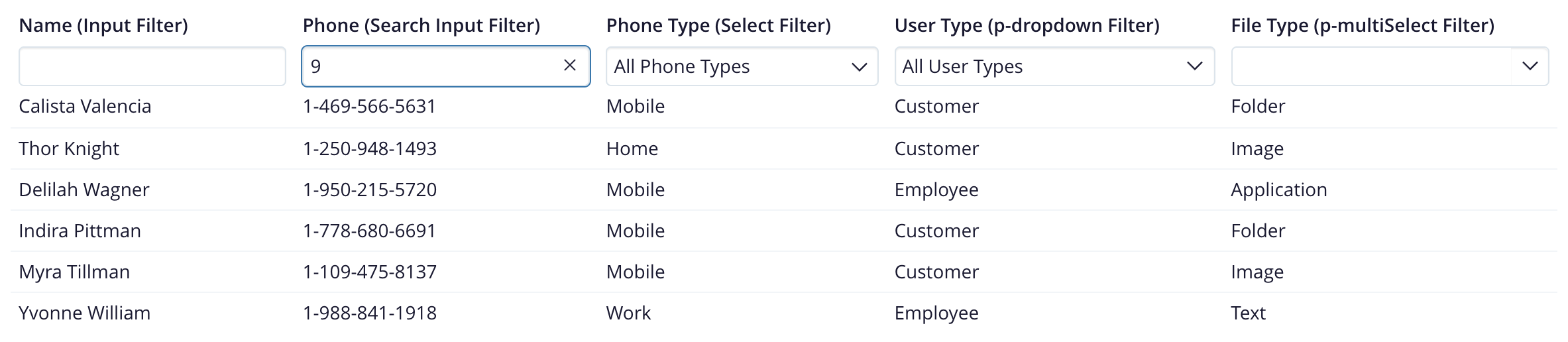This screenshot has height=342, width=1568.
Task: Clear the phone search input with X
Action: coord(569,66)
